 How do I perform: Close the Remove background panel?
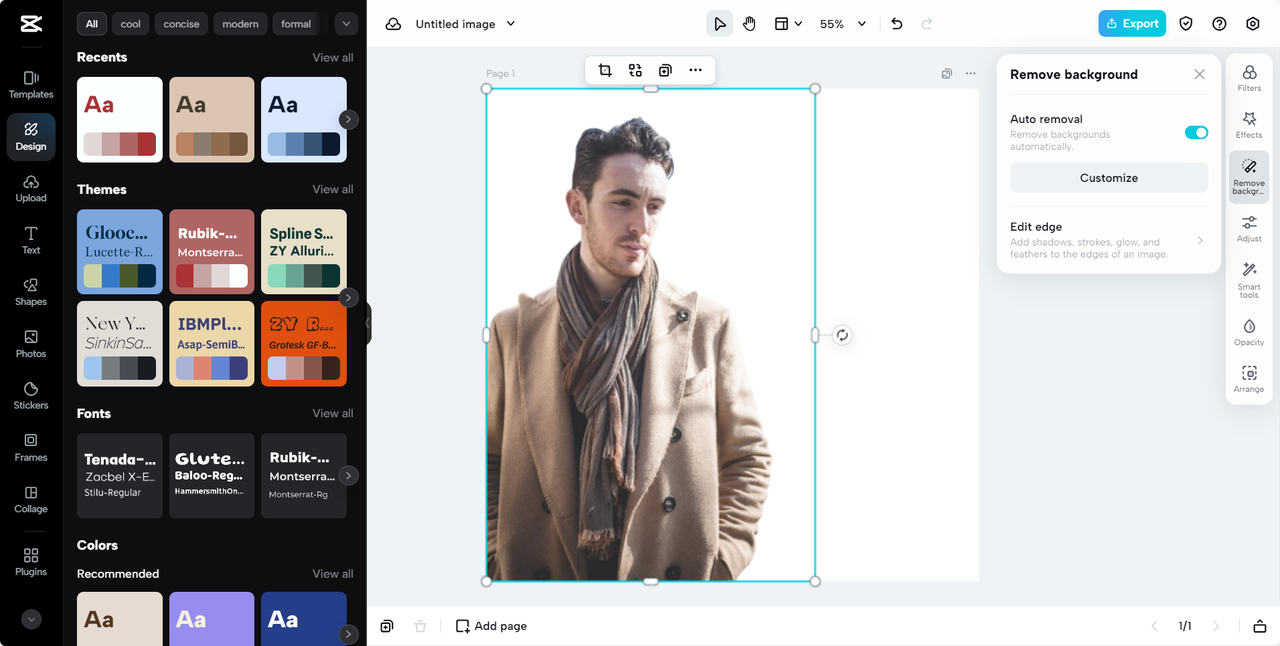(x=1200, y=74)
